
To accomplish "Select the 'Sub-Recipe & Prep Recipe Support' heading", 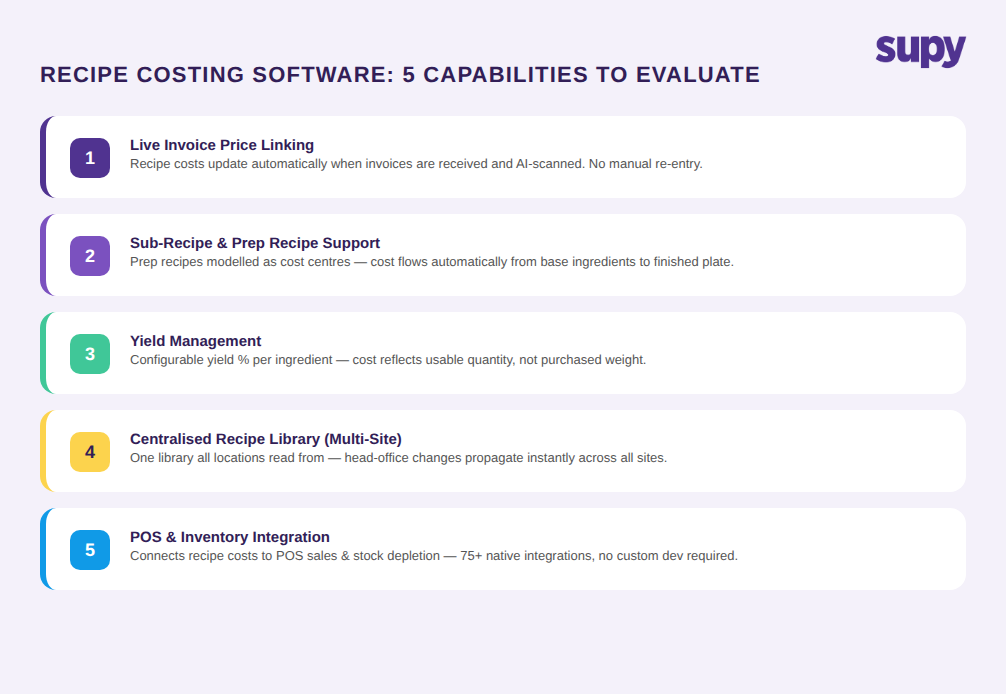I will click(x=255, y=243).
